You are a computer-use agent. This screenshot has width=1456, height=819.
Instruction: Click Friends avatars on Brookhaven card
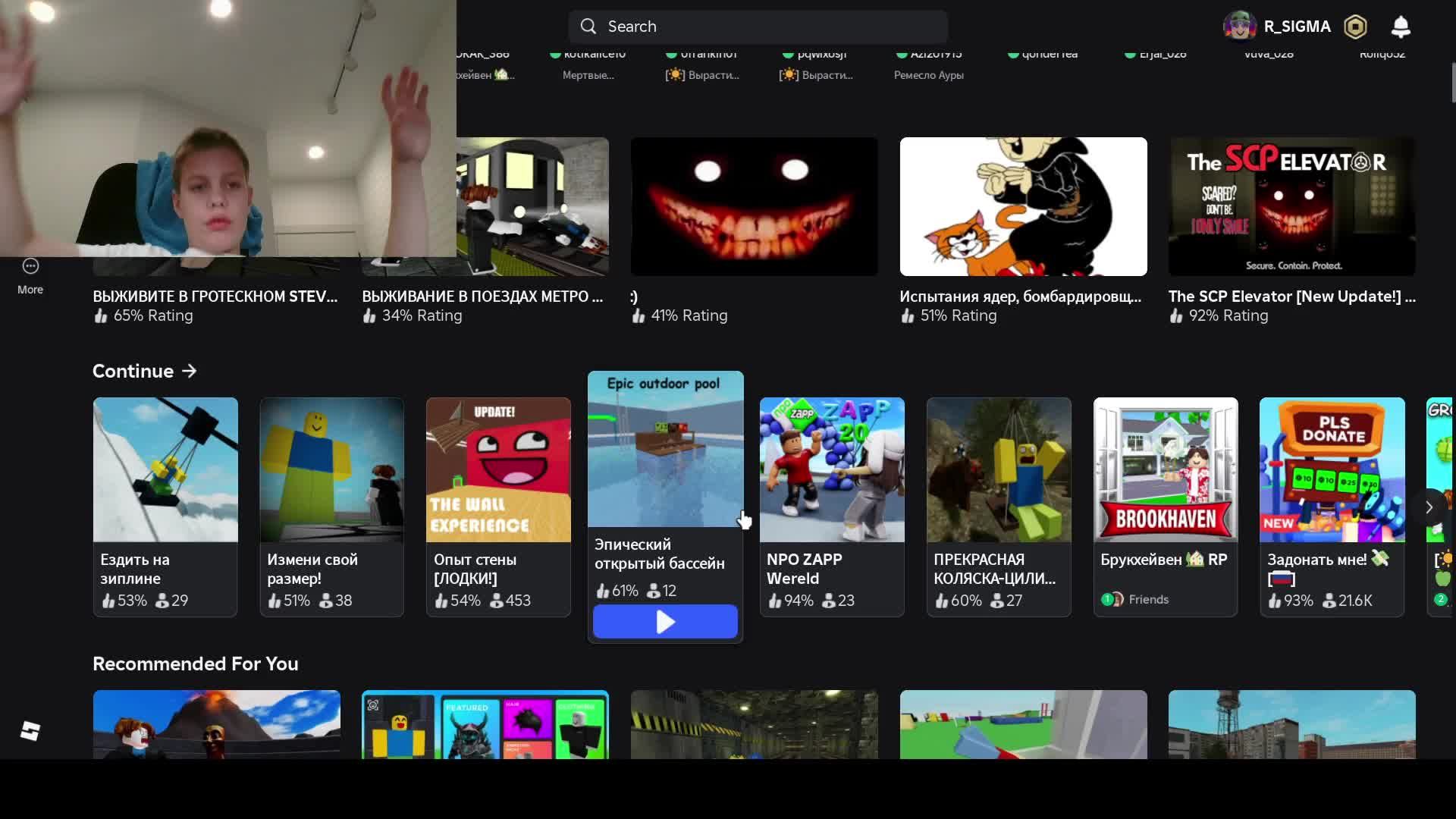1112,599
